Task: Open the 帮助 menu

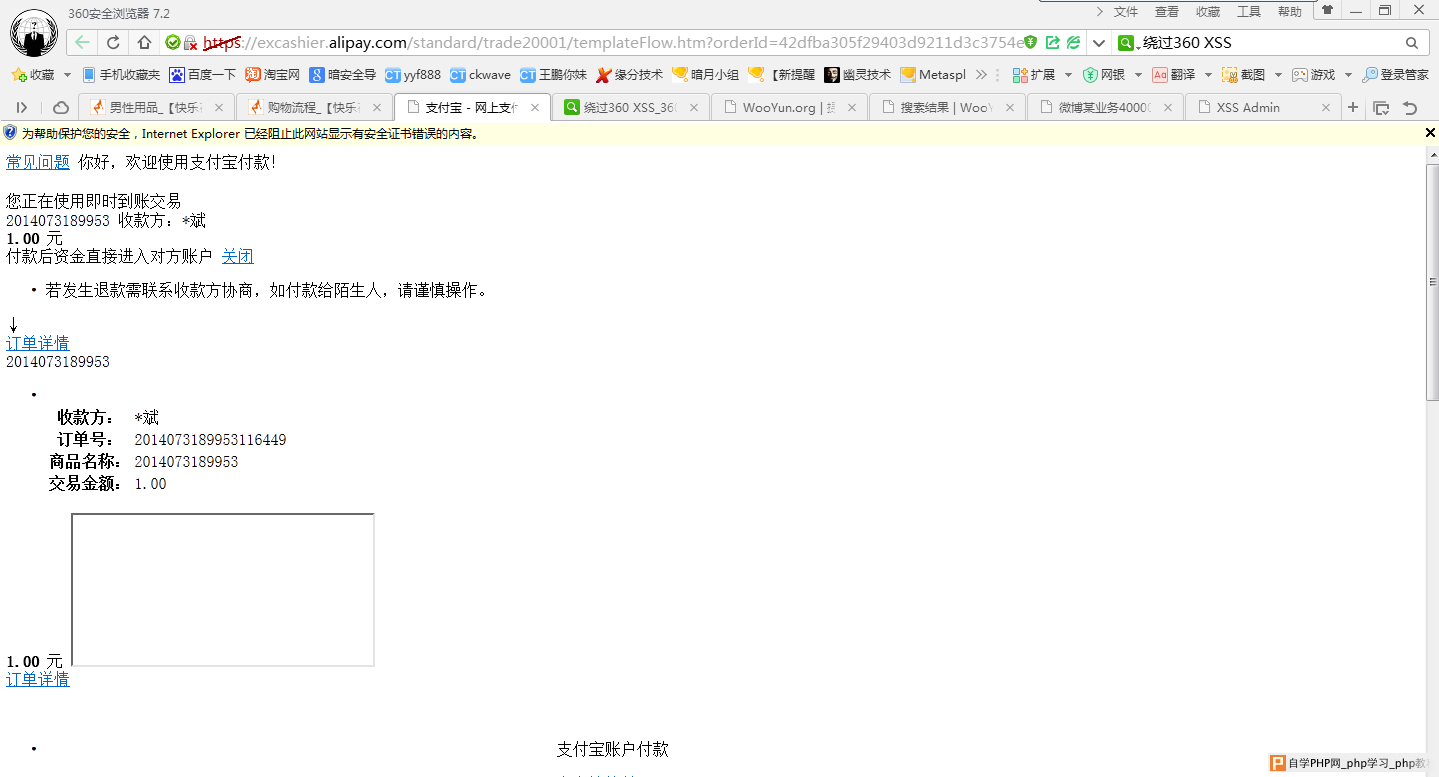Action: tap(1290, 12)
